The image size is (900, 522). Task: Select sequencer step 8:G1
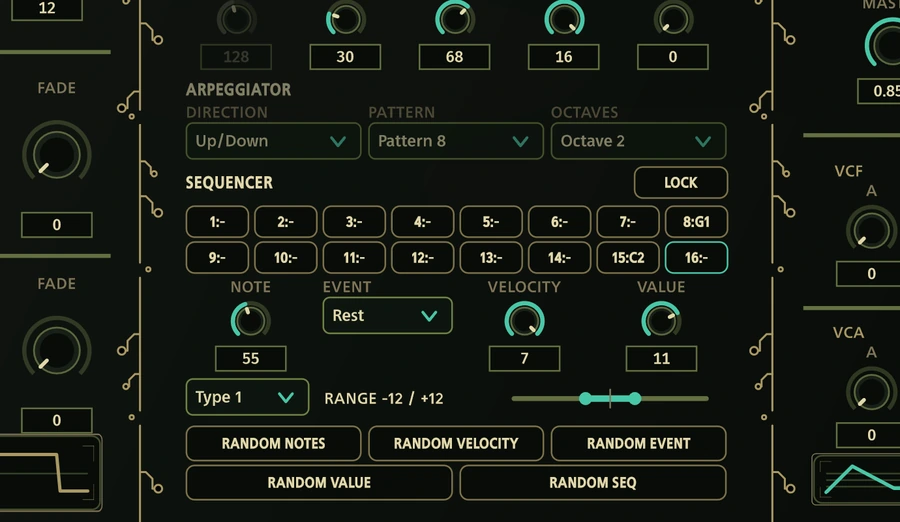pyautogui.click(x=696, y=222)
